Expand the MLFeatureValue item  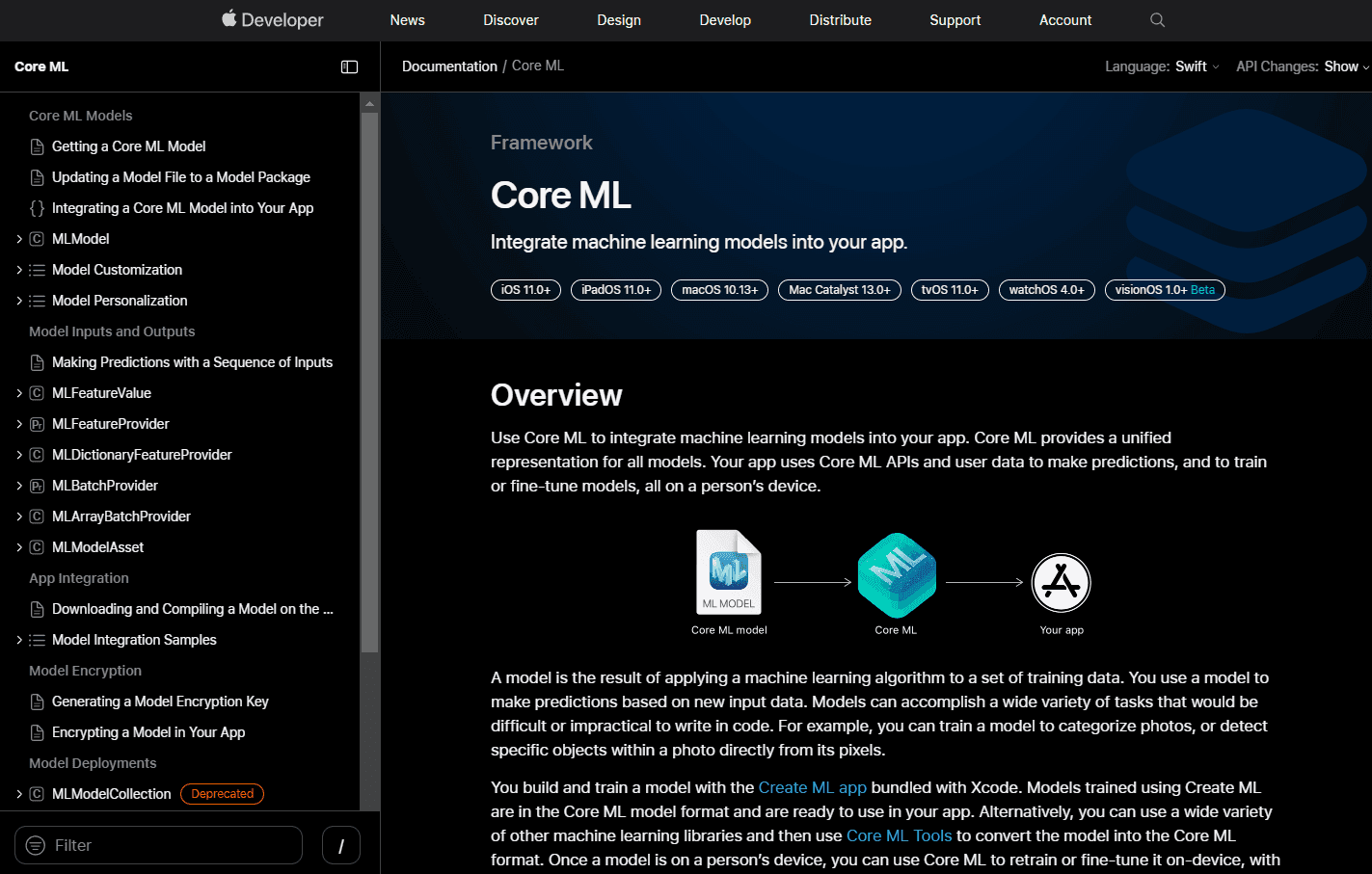tap(19, 393)
